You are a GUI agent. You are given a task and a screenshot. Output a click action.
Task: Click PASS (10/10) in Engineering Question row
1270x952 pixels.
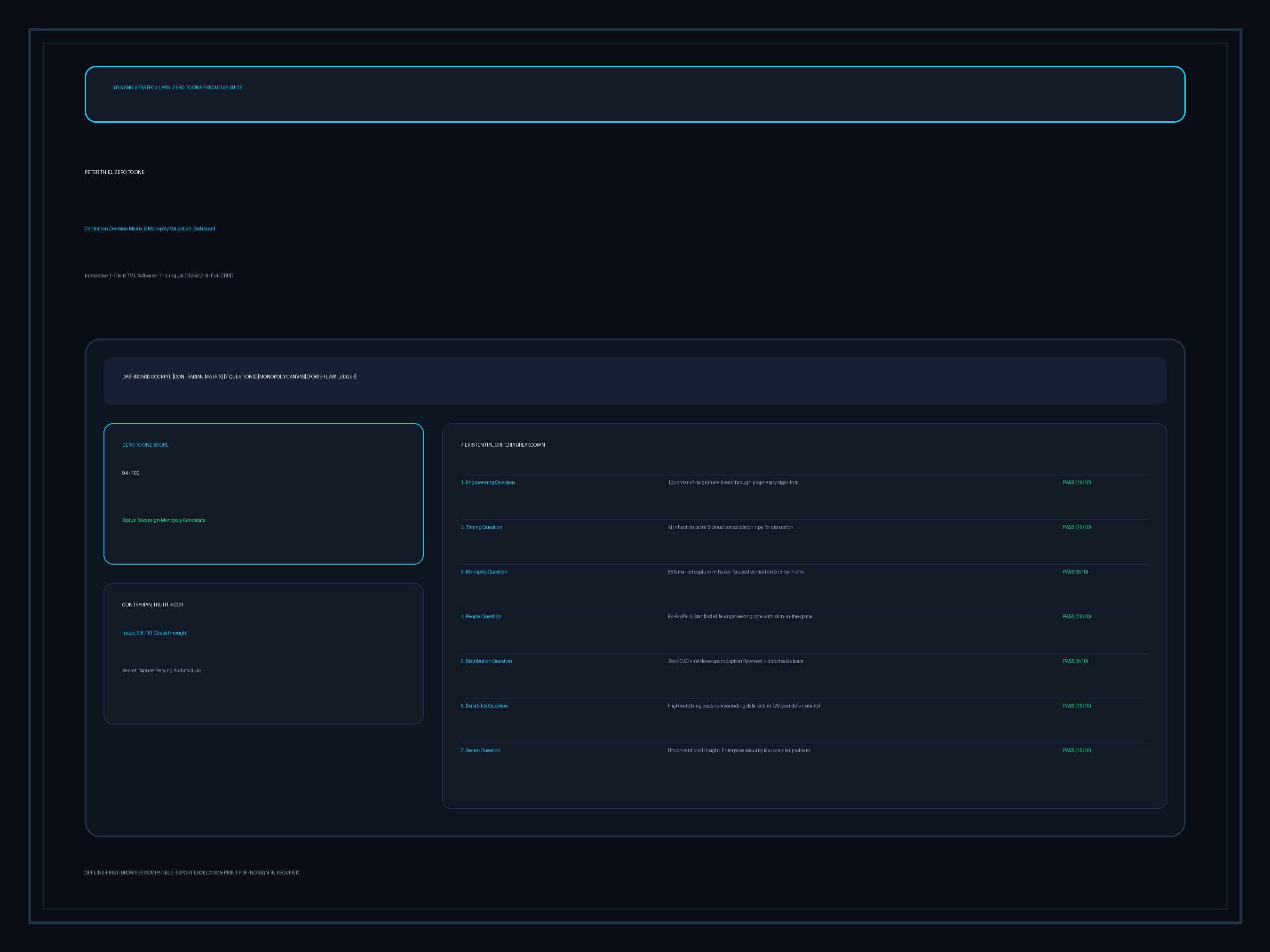pyautogui.click(x=1077, y=483)
